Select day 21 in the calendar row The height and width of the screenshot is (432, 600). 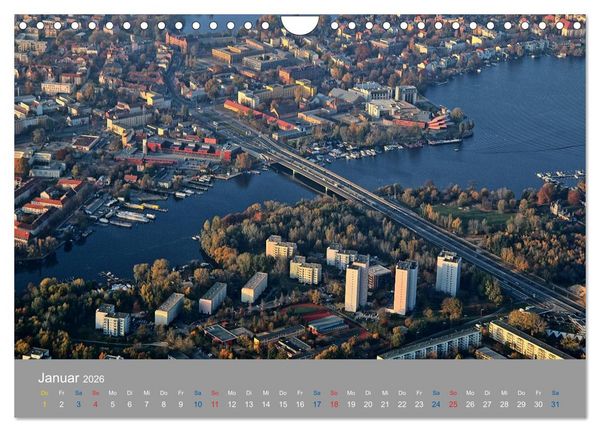[x=385, y=404]
